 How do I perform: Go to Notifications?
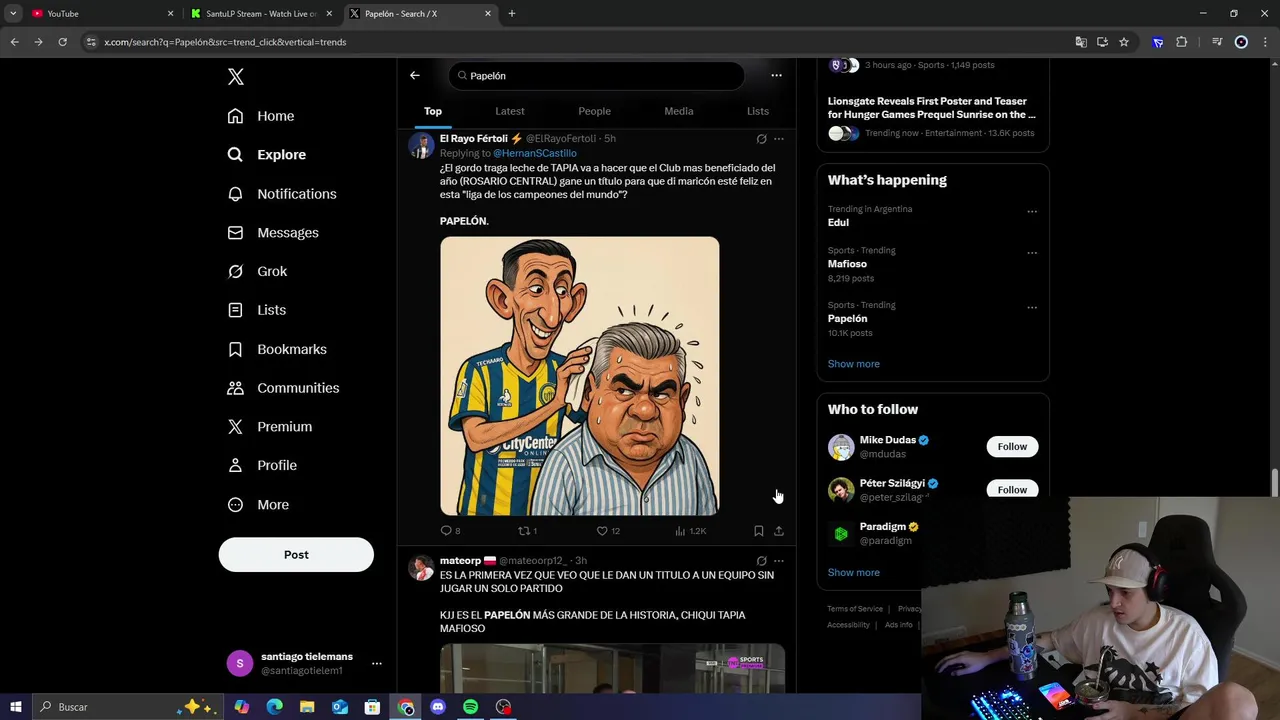coord(282,194)
